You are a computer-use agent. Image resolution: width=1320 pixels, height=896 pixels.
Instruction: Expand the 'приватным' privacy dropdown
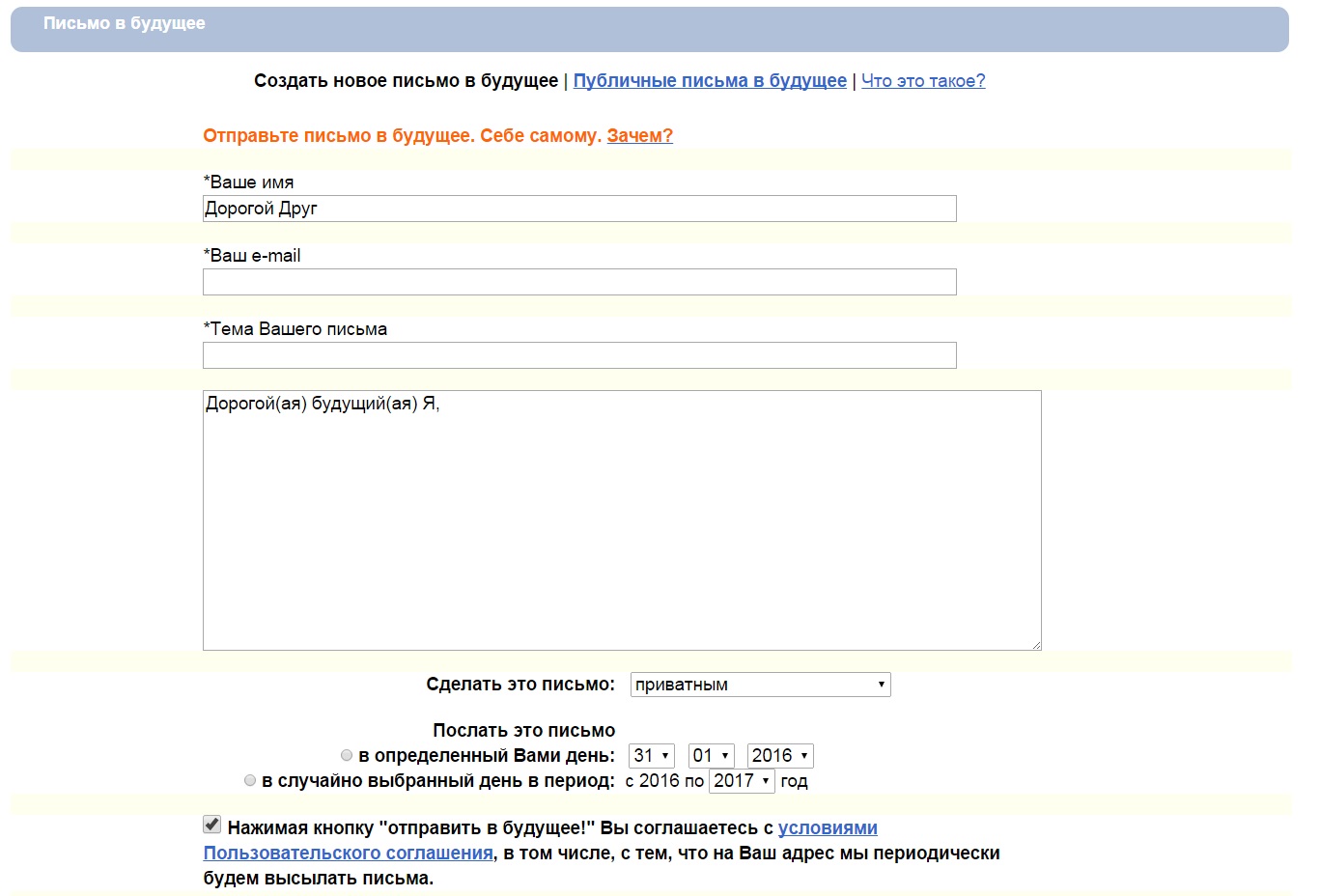[760, 685]
